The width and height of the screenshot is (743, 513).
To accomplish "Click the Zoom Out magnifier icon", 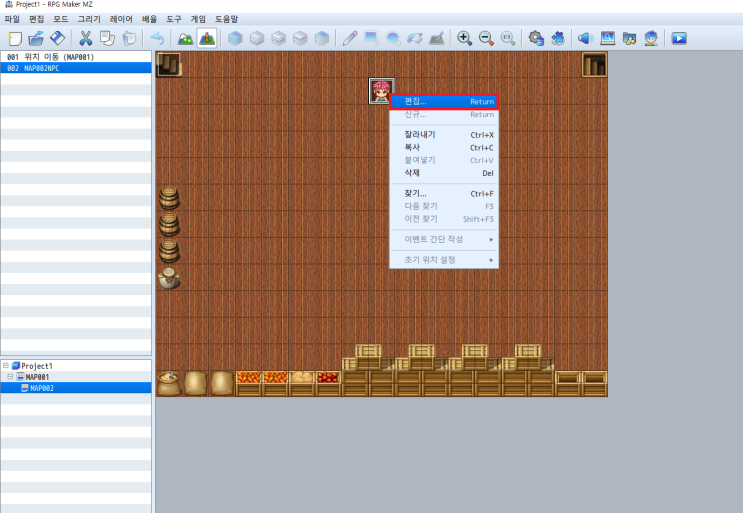I will 486,38.
